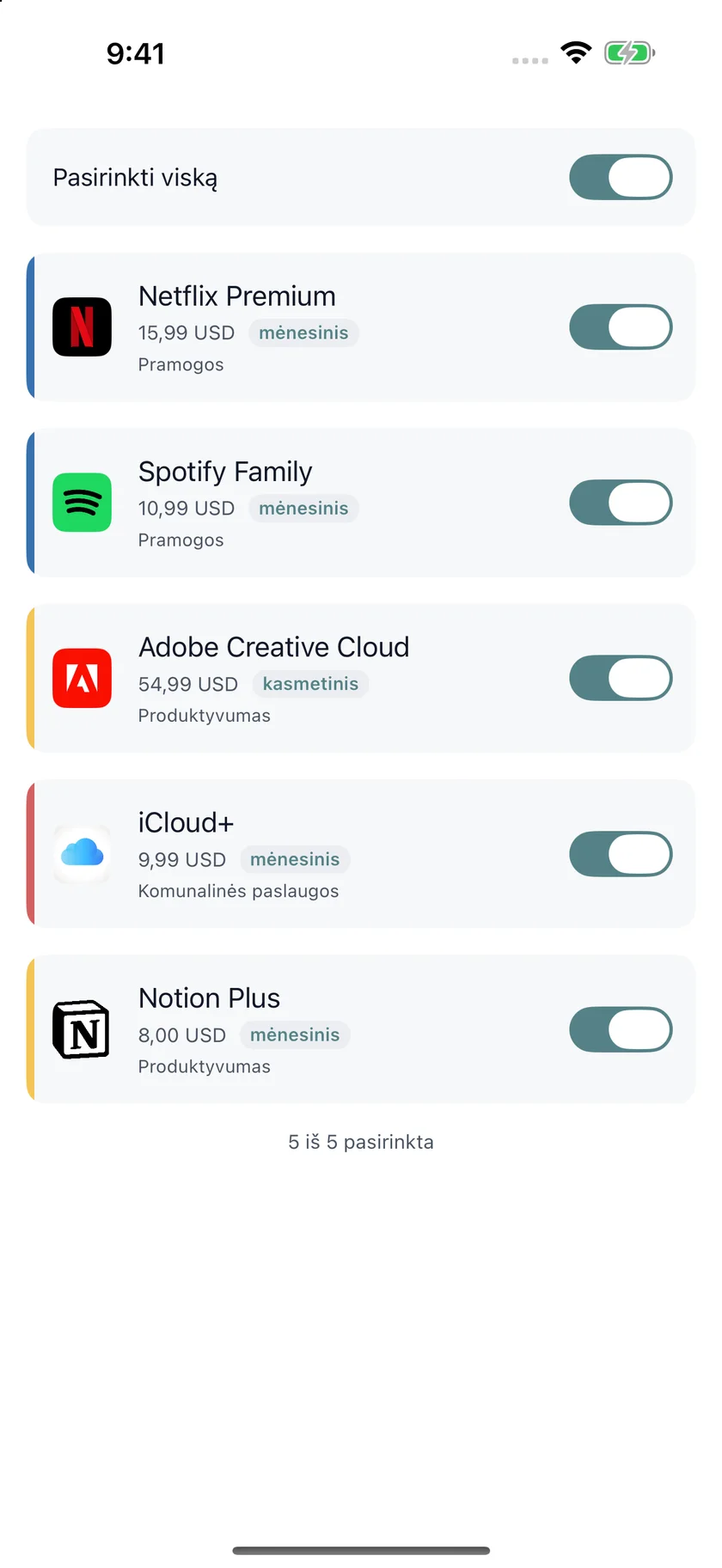Screen dimensions: 722x1568
Task: Disable the Netflix Premium toggle
Action: [621, 326]
